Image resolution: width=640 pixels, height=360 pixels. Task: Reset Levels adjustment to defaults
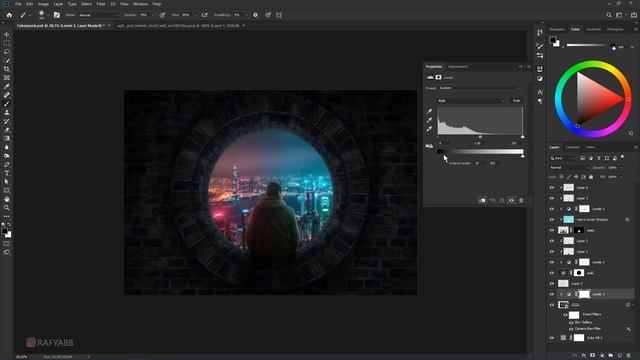pyautogui.click(x=502, y=200)
